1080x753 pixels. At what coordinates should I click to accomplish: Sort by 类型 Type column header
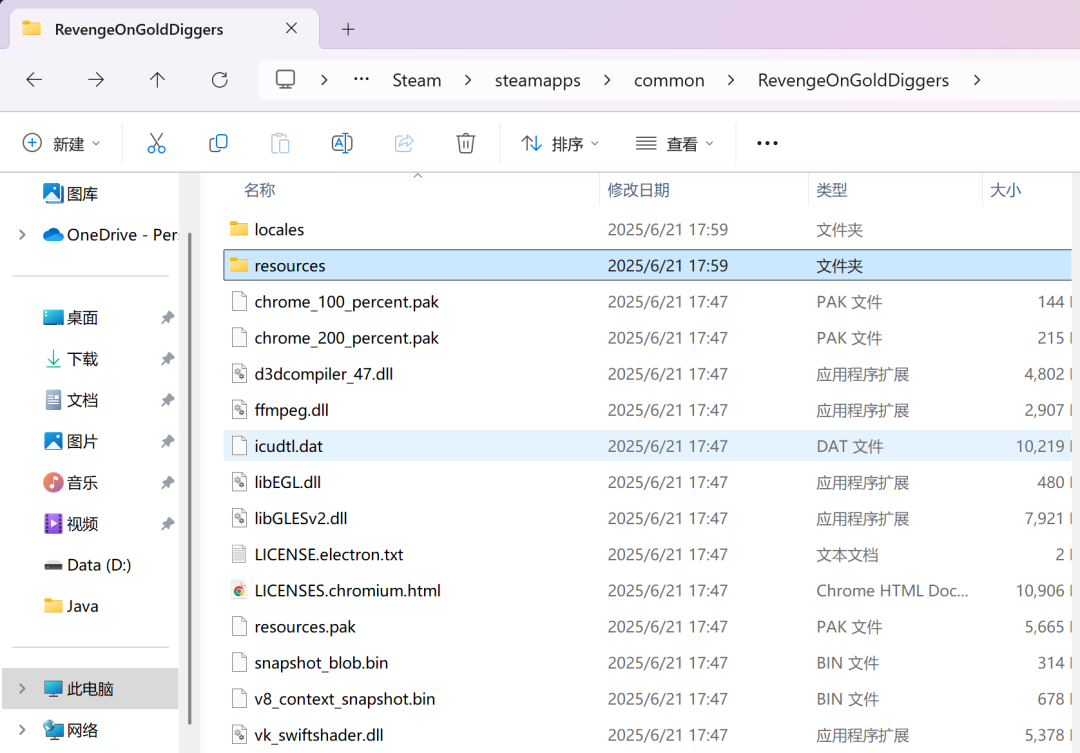(831, 190)
